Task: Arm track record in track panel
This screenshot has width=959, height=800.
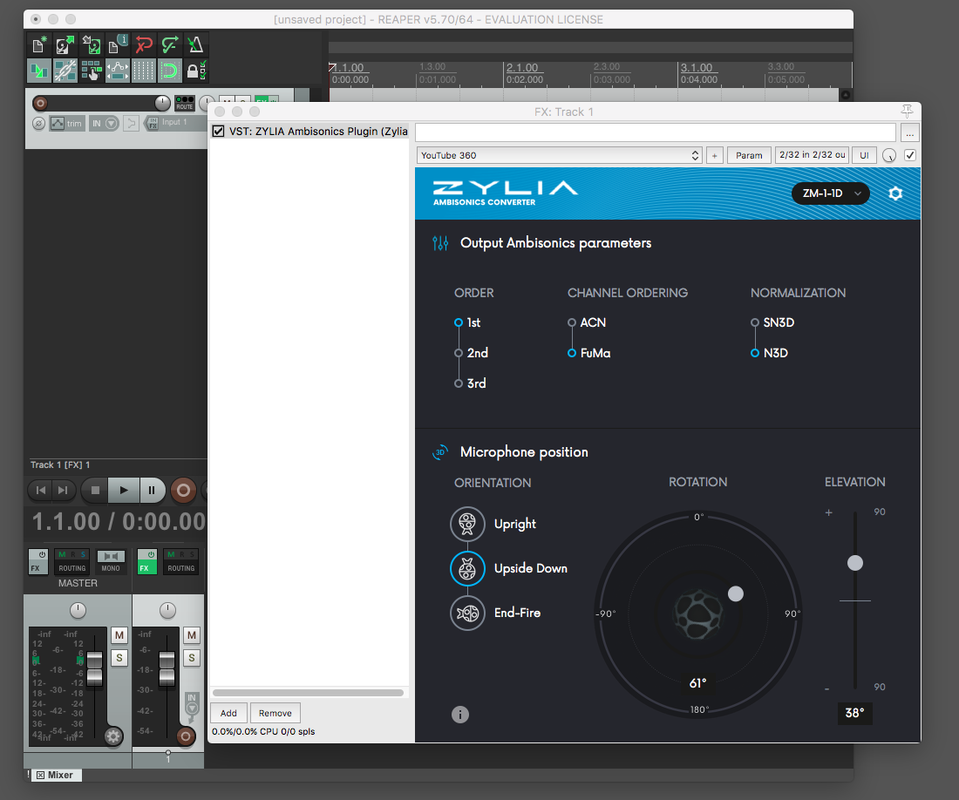Action: pyautogui.click(x=40, y=103)
